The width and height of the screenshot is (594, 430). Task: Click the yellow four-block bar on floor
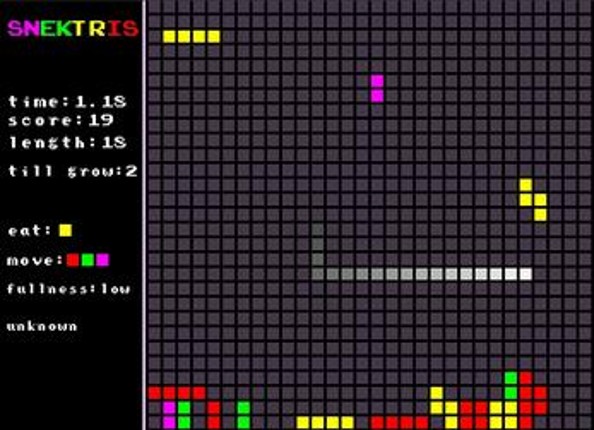(325, 422)
